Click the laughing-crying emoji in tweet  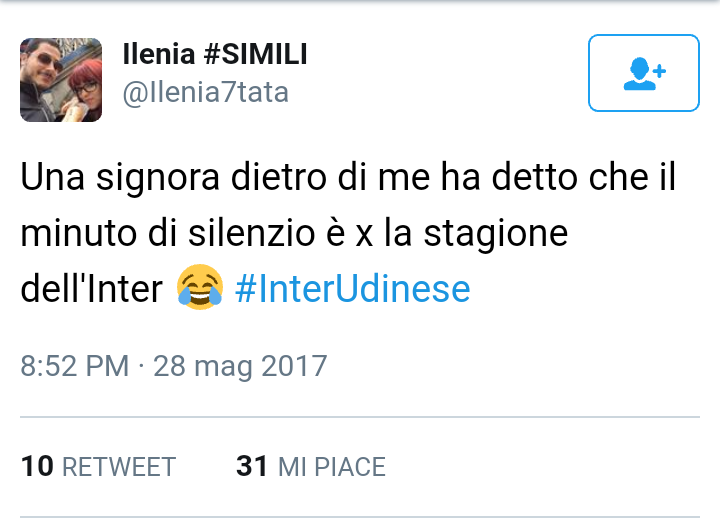[198, 289]
